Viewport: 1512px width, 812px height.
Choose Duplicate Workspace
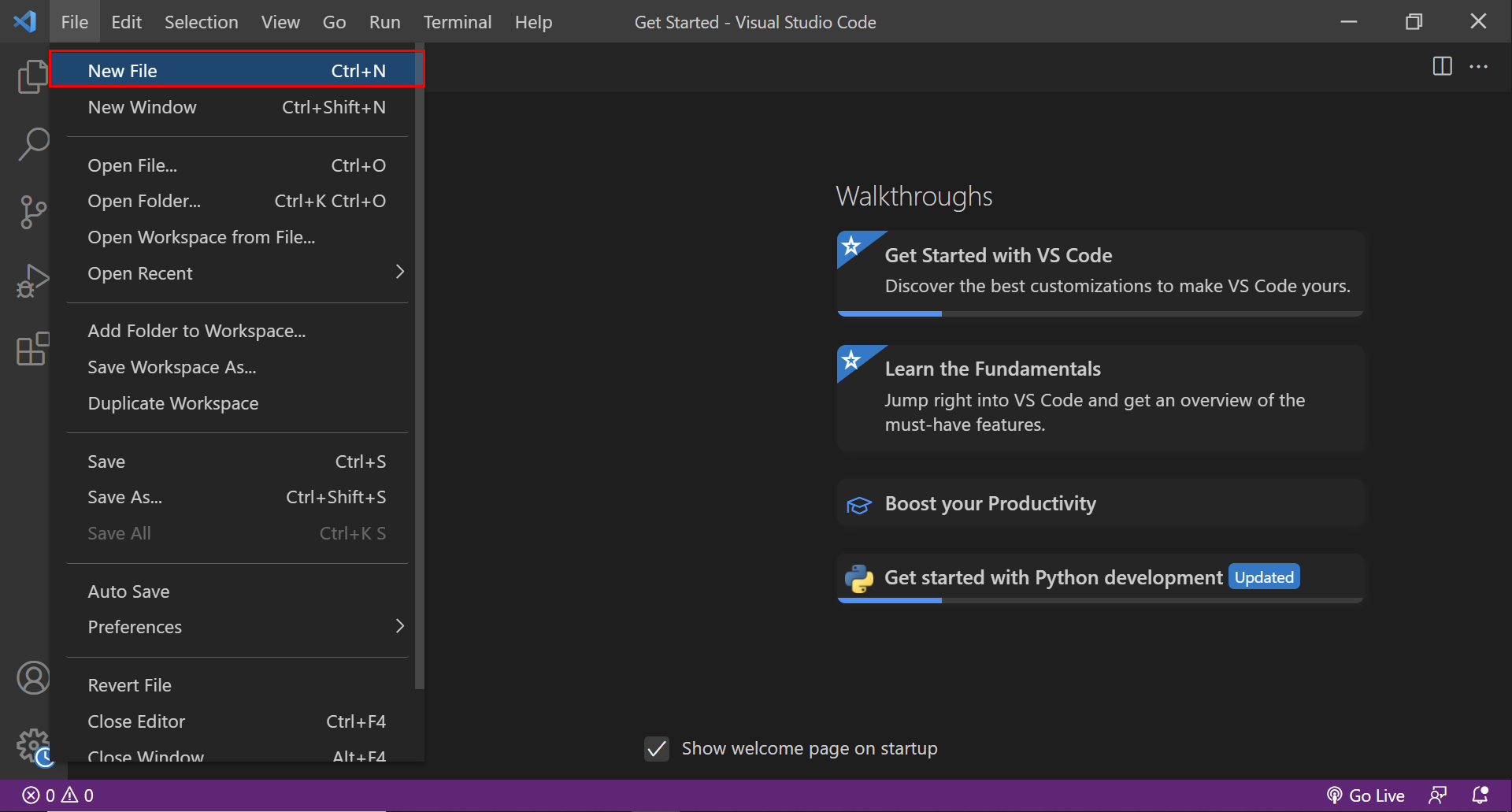click(x=237, y=403)
